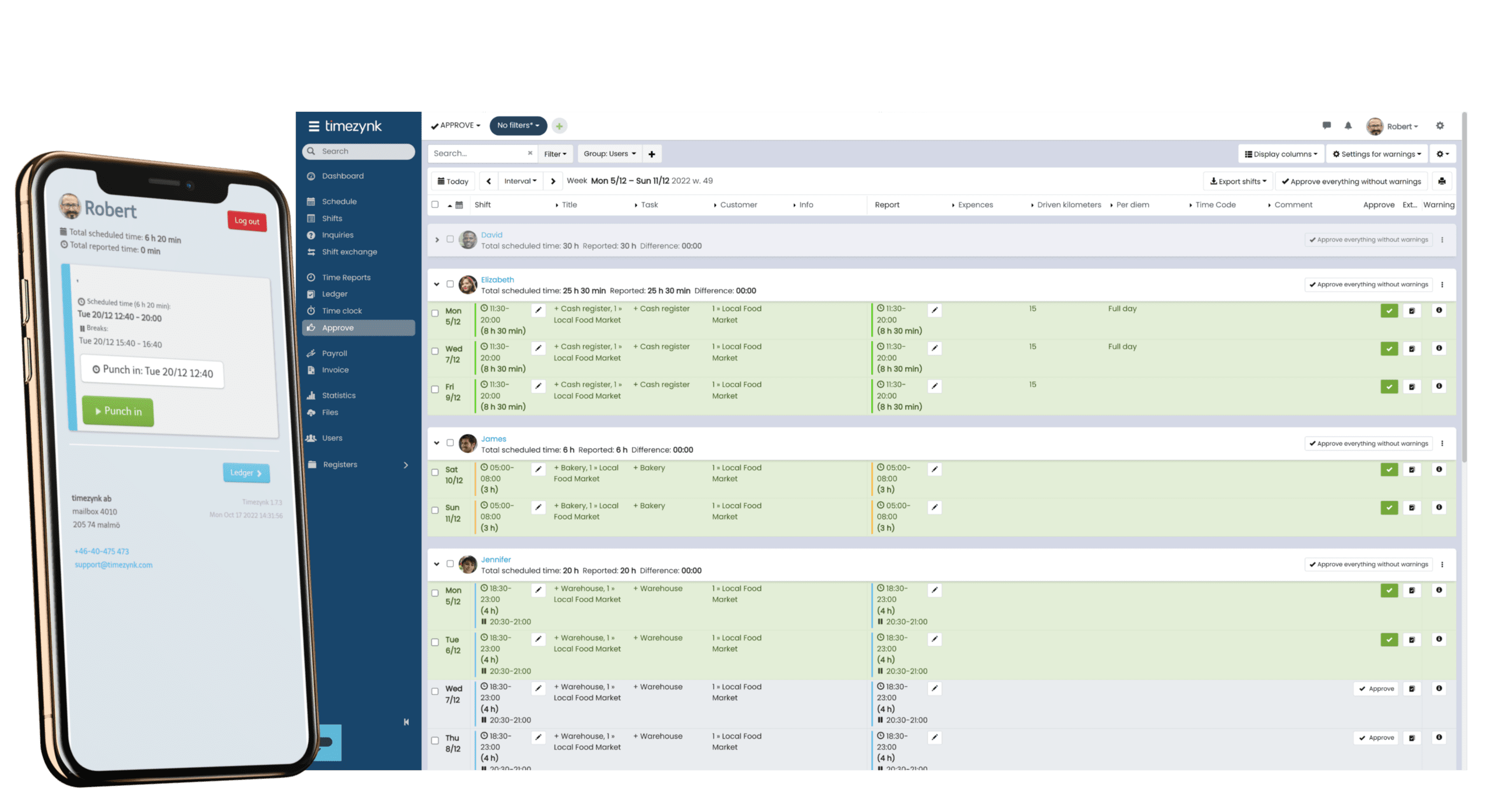1491x812 pixels.
Task: Click the next week arrow
Action: coord(553,181)
